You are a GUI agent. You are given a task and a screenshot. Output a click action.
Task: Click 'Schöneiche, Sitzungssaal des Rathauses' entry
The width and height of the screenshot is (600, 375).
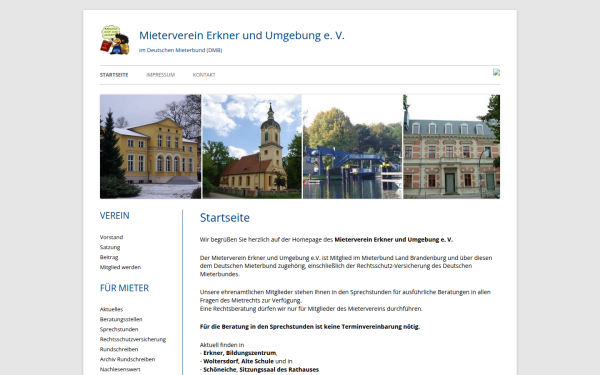tap(261, 370)
